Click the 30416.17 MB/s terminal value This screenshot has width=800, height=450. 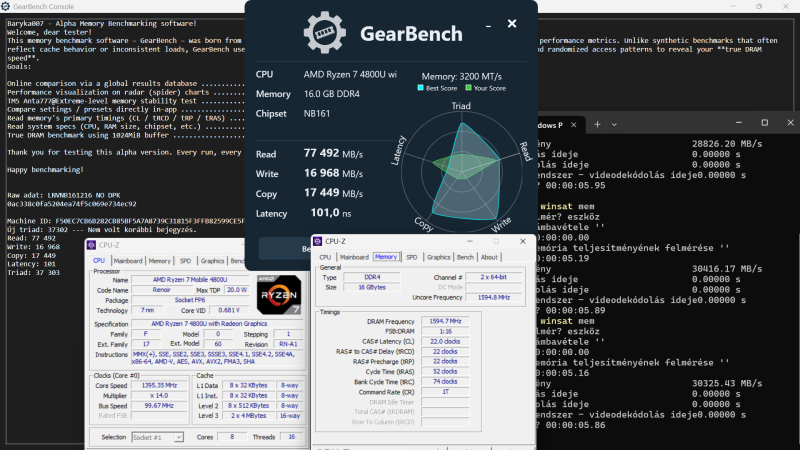pyautogui.click(x=727, y=269)
